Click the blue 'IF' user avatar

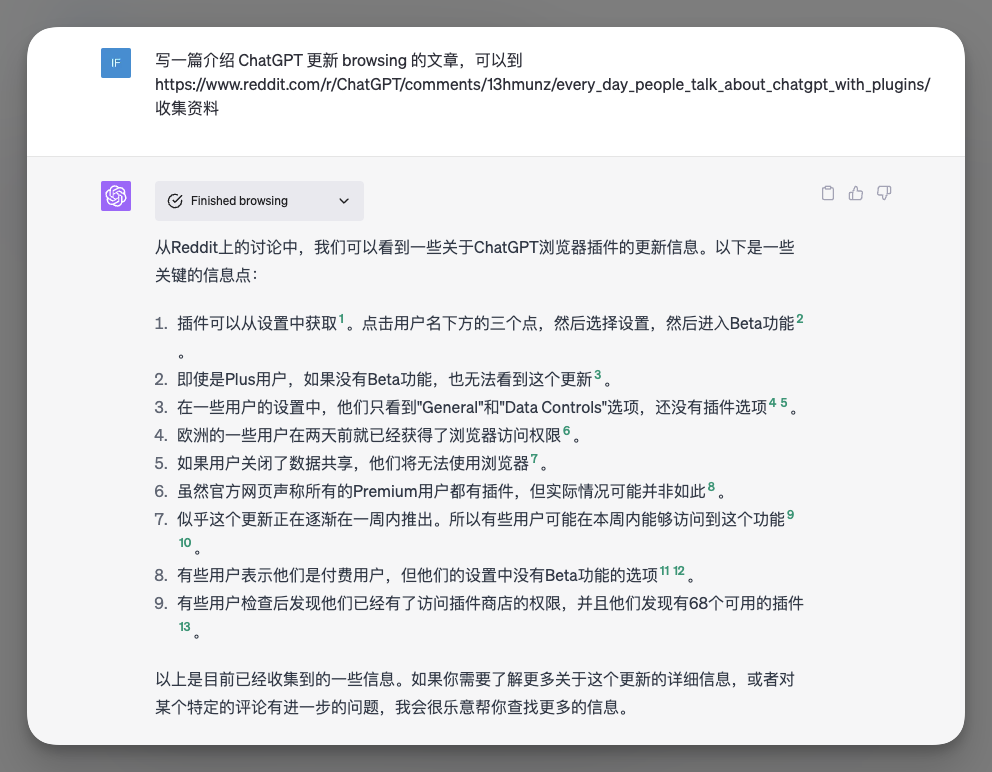[x=116, y=63]
